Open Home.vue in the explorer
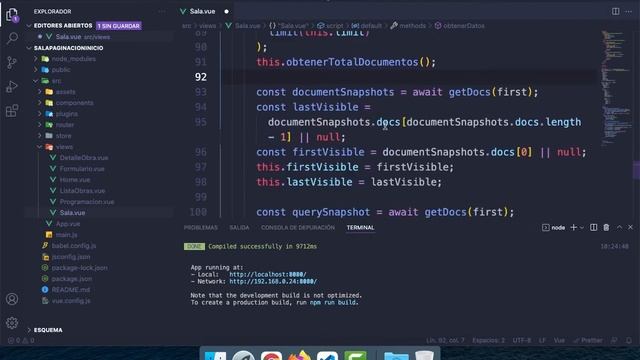 coord(75,180)
